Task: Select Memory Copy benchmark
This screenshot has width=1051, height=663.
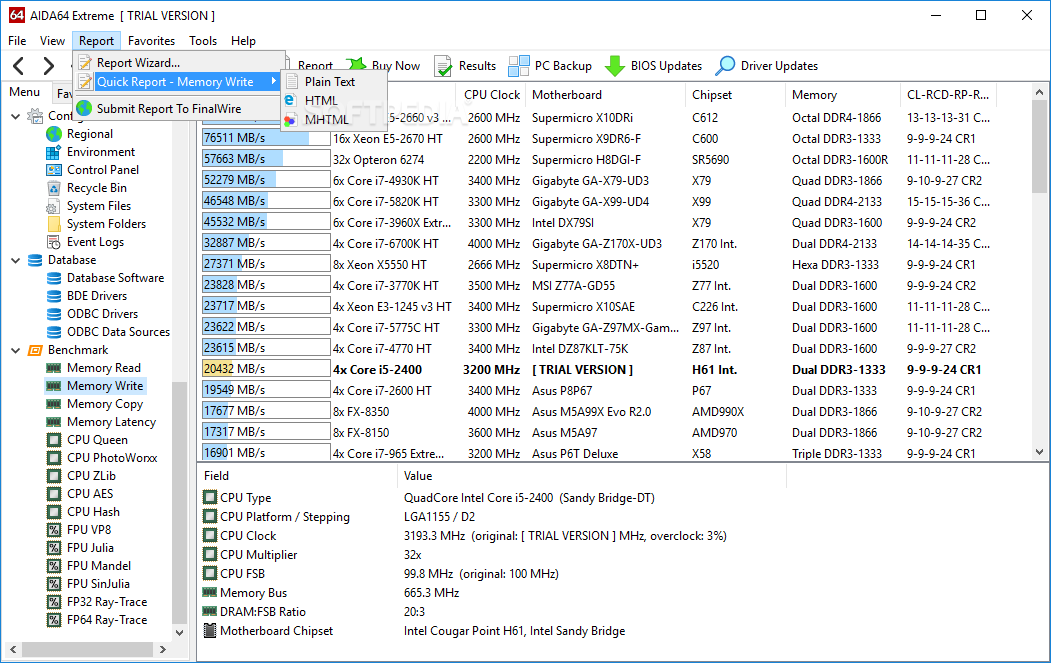Action: coord(105,404)
